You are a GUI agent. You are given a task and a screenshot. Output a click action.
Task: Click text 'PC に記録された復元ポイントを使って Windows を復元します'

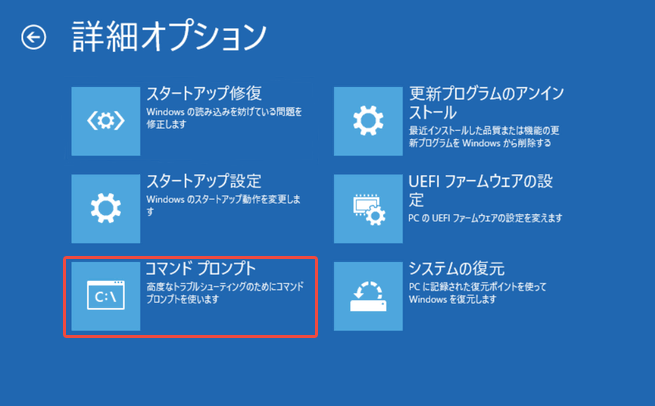(477, 293)
